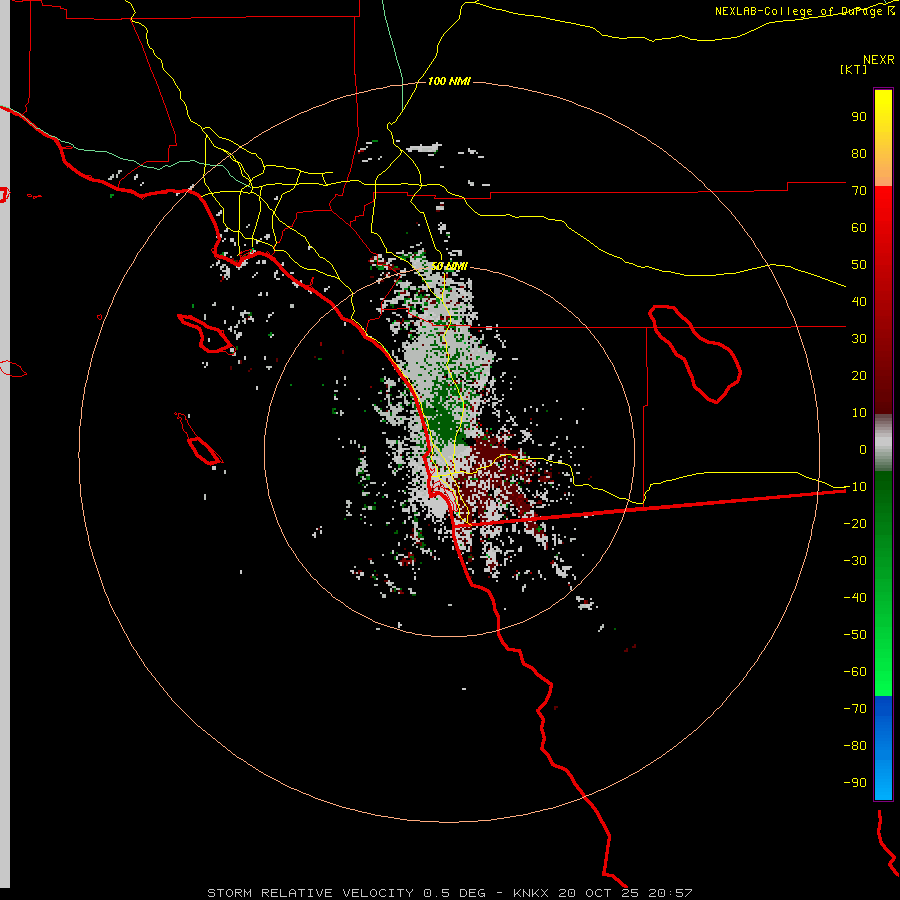This screenshot has height=900, width=900.
Task: Click the 20 OCT 25 date text
Action: click(x=599, y=893)
